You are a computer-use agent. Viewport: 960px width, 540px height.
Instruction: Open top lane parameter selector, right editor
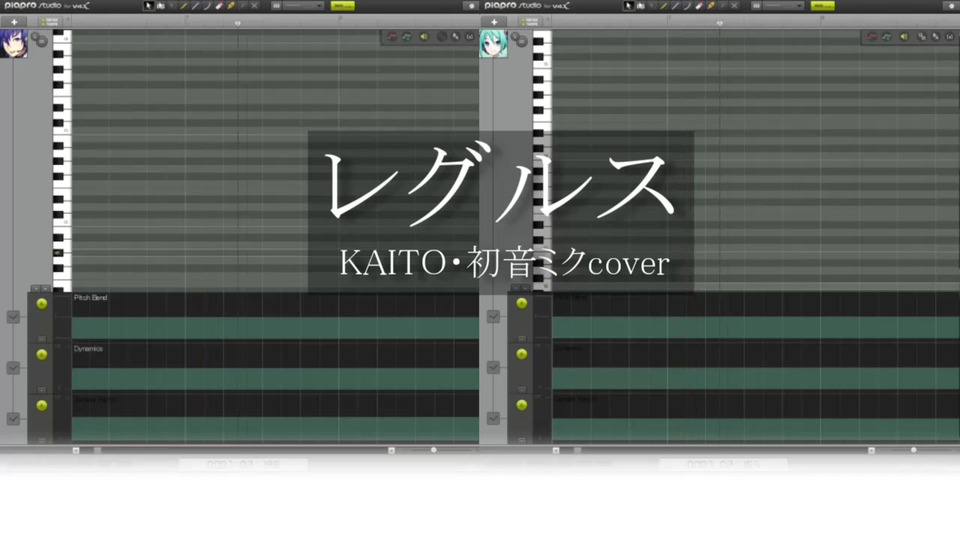pos(522,303)
